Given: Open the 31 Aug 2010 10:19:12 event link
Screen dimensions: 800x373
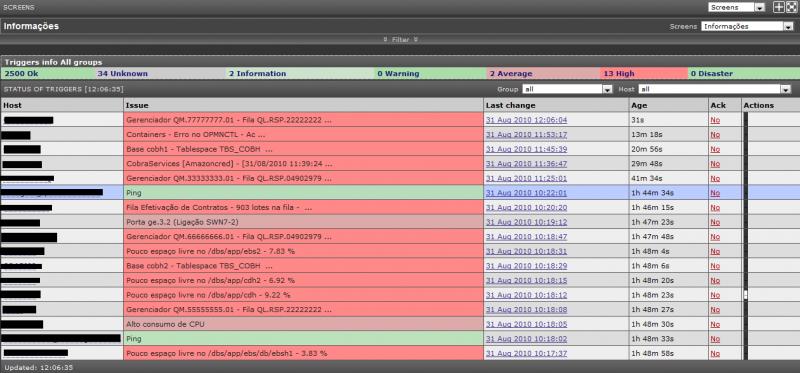Looking at the screenshot, I should click(x=526, y=222).
